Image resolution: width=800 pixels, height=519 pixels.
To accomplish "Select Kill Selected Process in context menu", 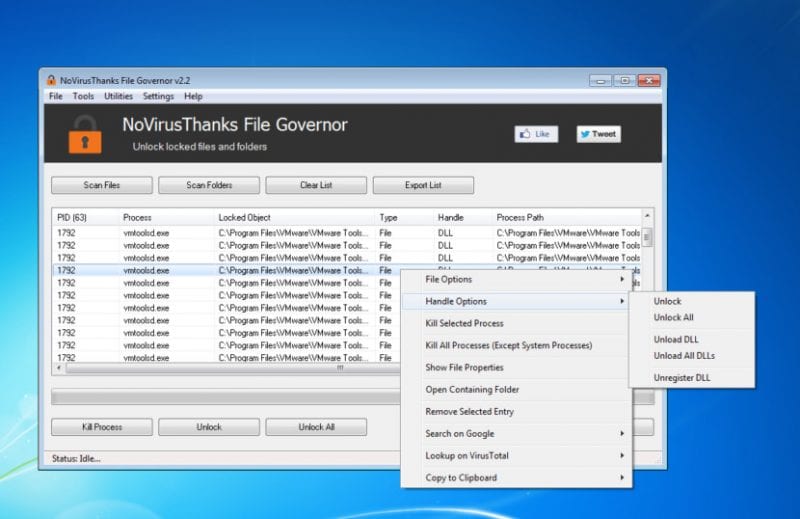I will click(x=516, y=324).
